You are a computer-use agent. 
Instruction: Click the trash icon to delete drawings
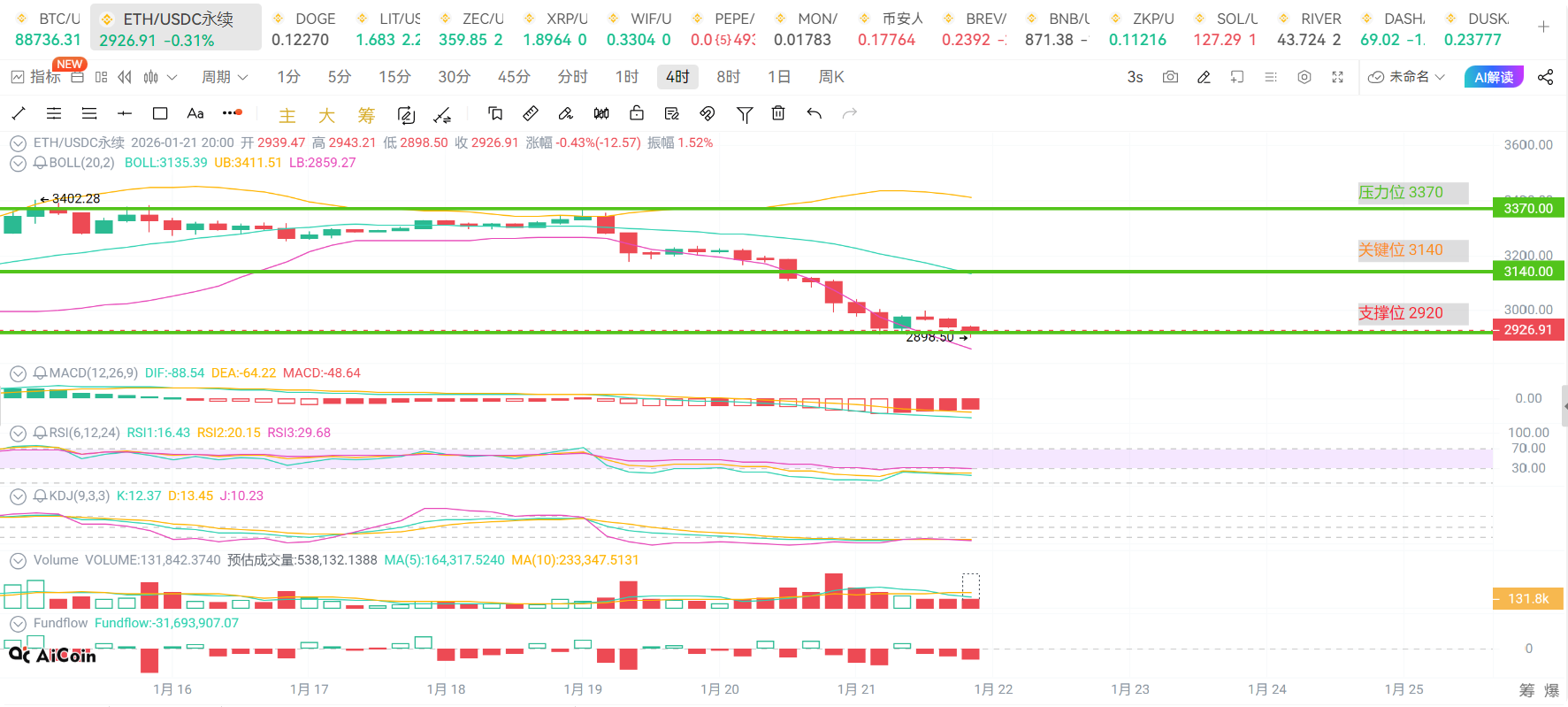[778, 113]
